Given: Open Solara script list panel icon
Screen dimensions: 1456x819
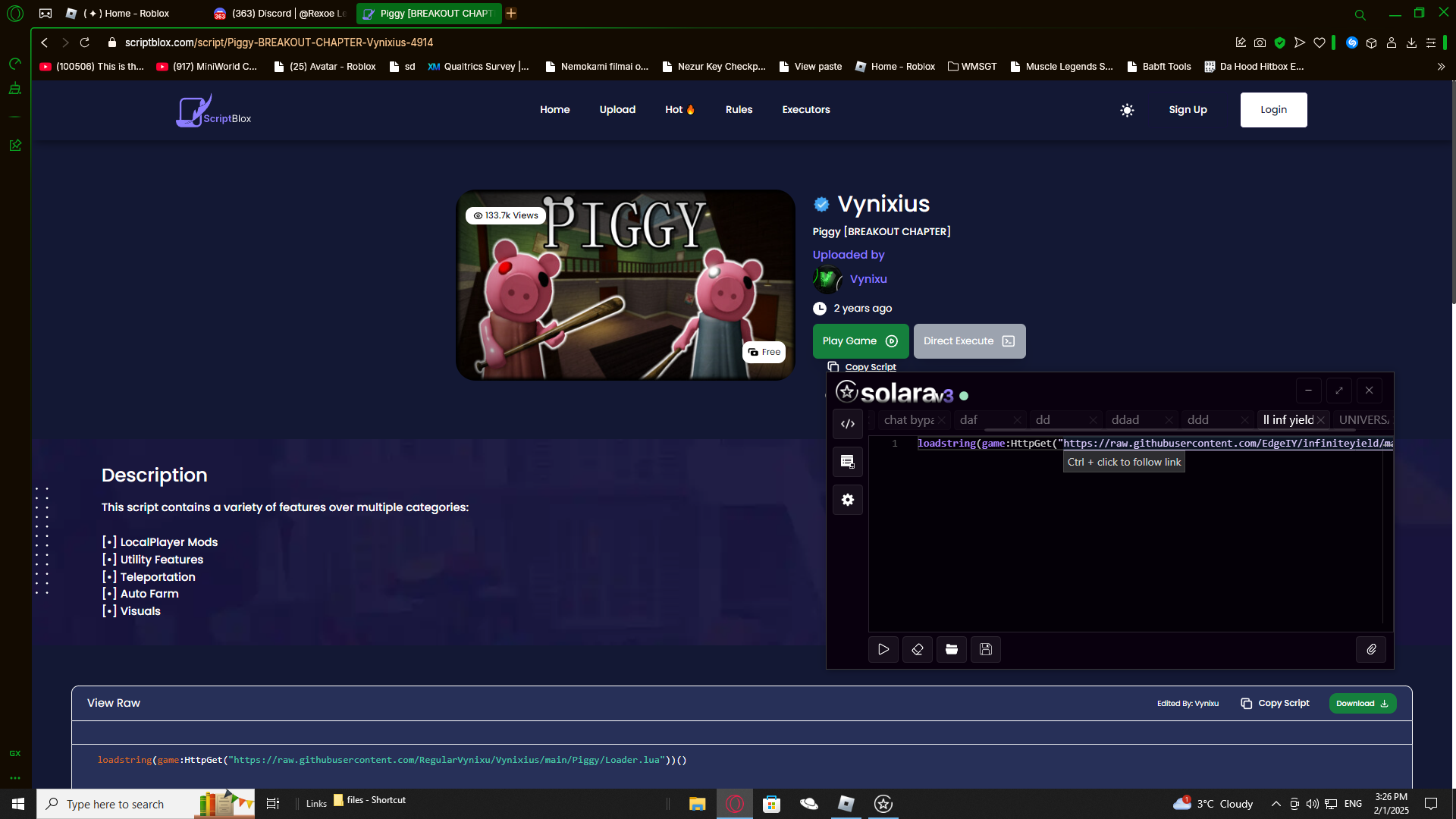Looking at the screenshot, I should (x=848, y=462).
